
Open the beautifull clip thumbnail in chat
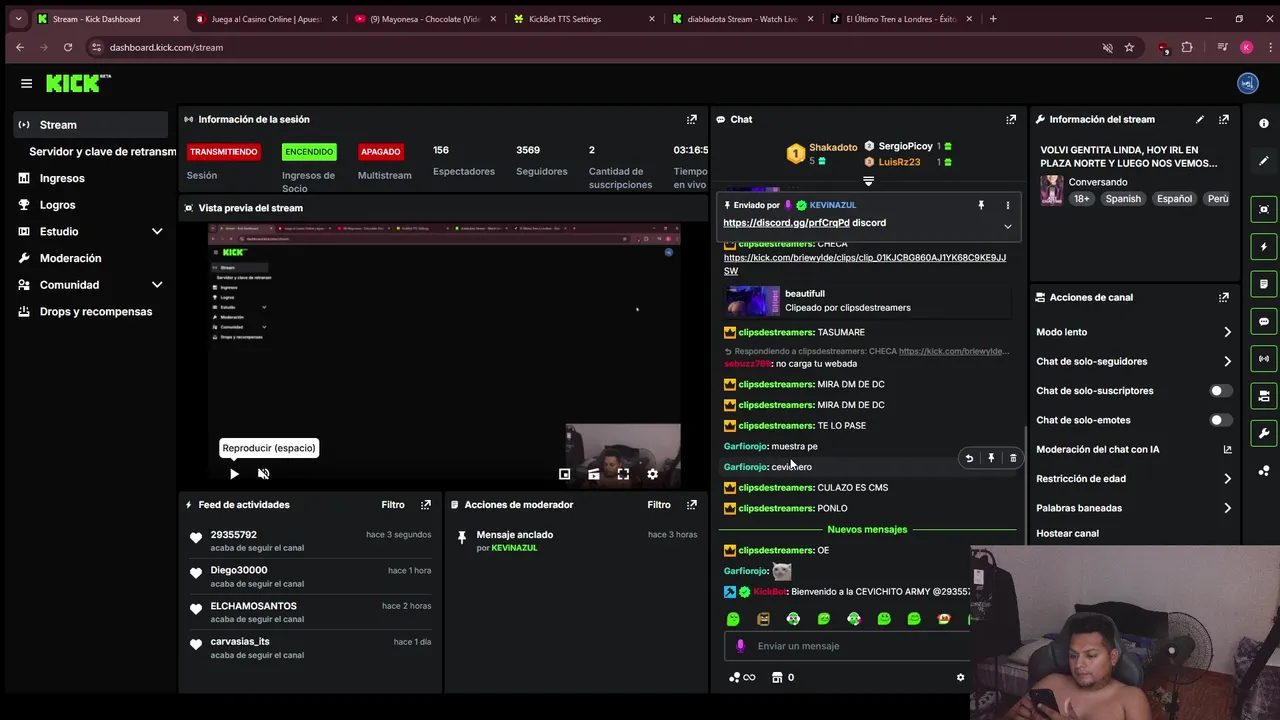click(x=752, y=301)
